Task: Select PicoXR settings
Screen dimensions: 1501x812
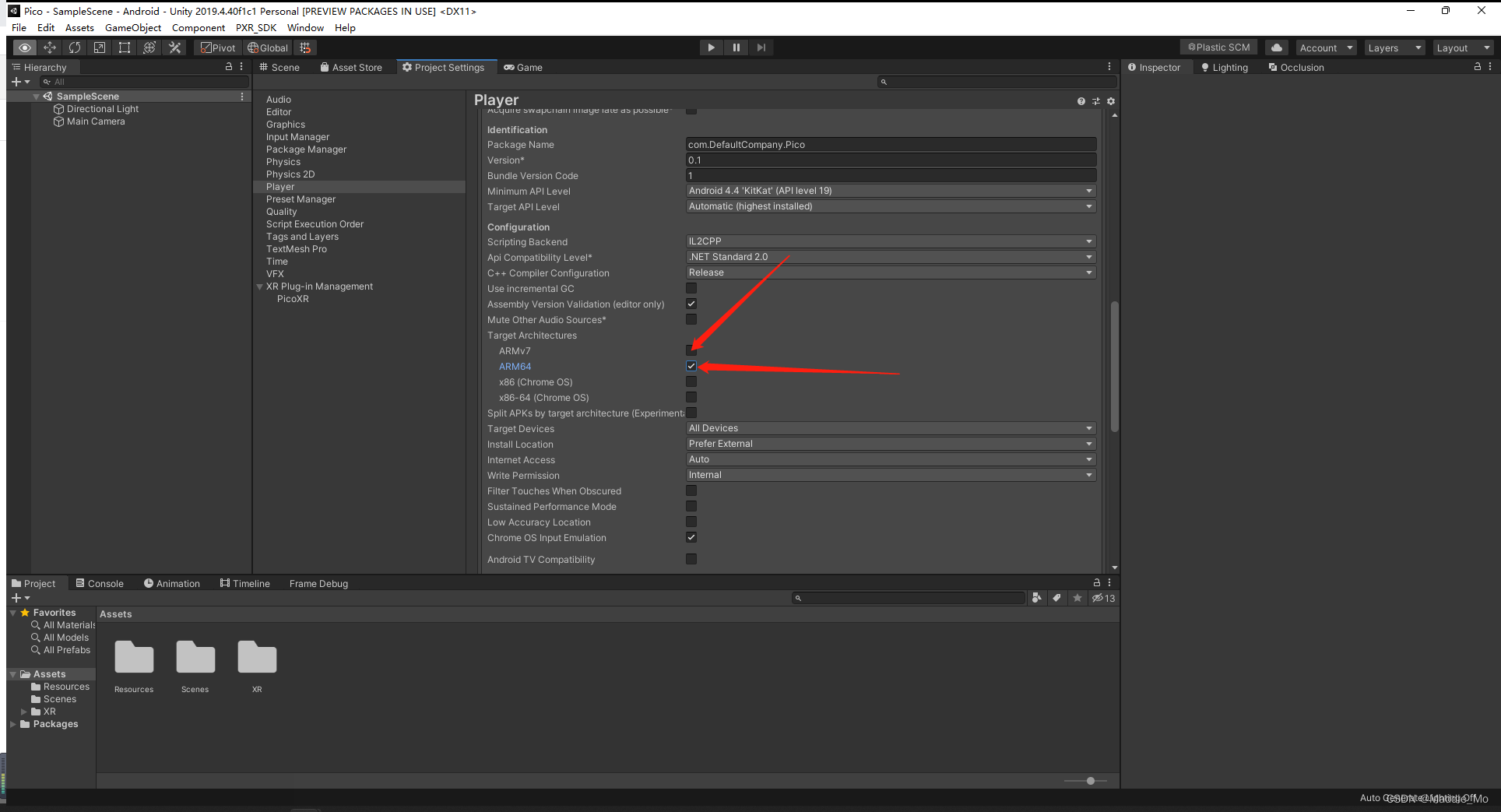Action: click(x=293, y=299)
